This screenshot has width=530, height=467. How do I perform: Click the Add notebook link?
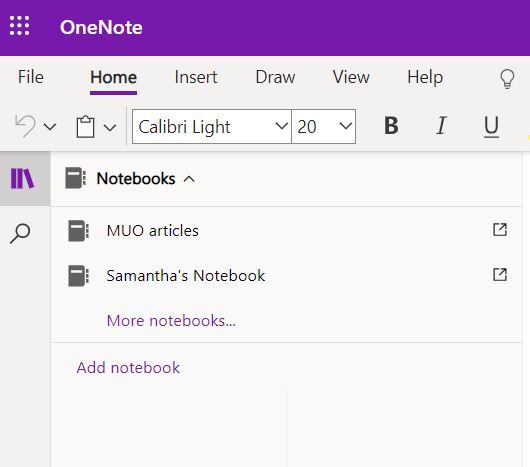click(128, 367)
